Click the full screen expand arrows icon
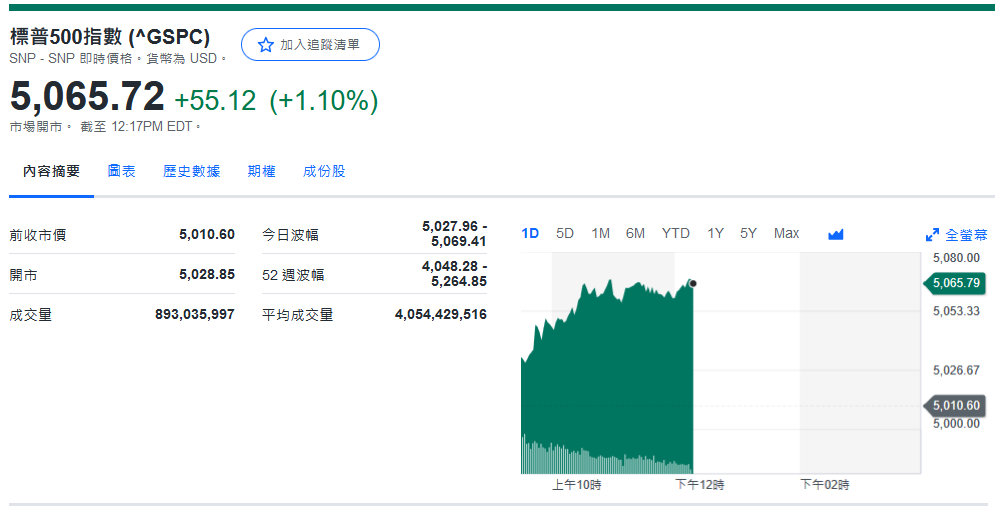 click(932, 235)
